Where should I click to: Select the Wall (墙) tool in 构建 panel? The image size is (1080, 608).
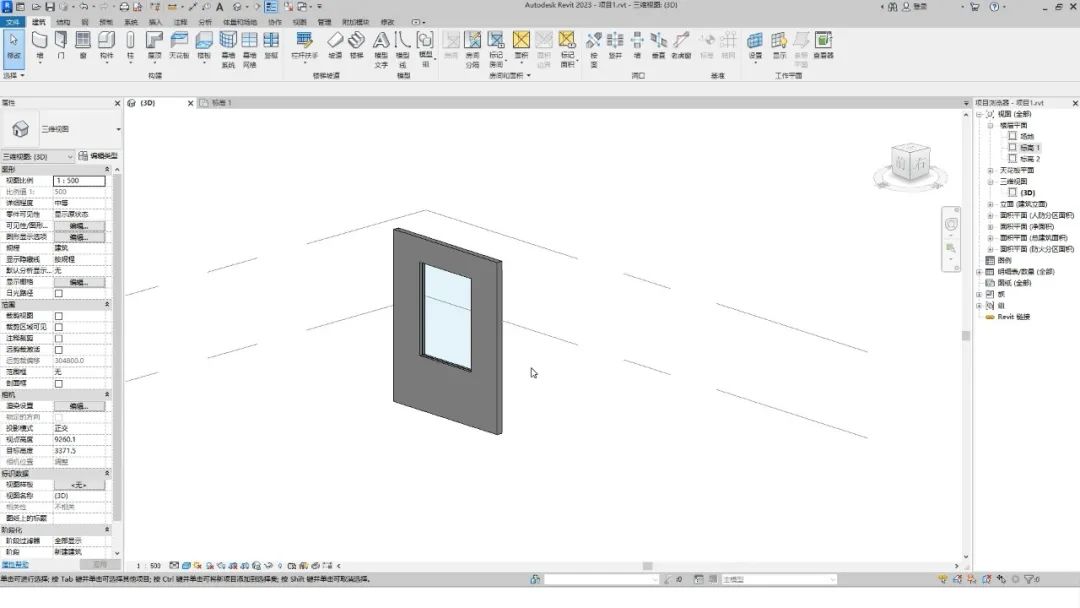[40, 45]
